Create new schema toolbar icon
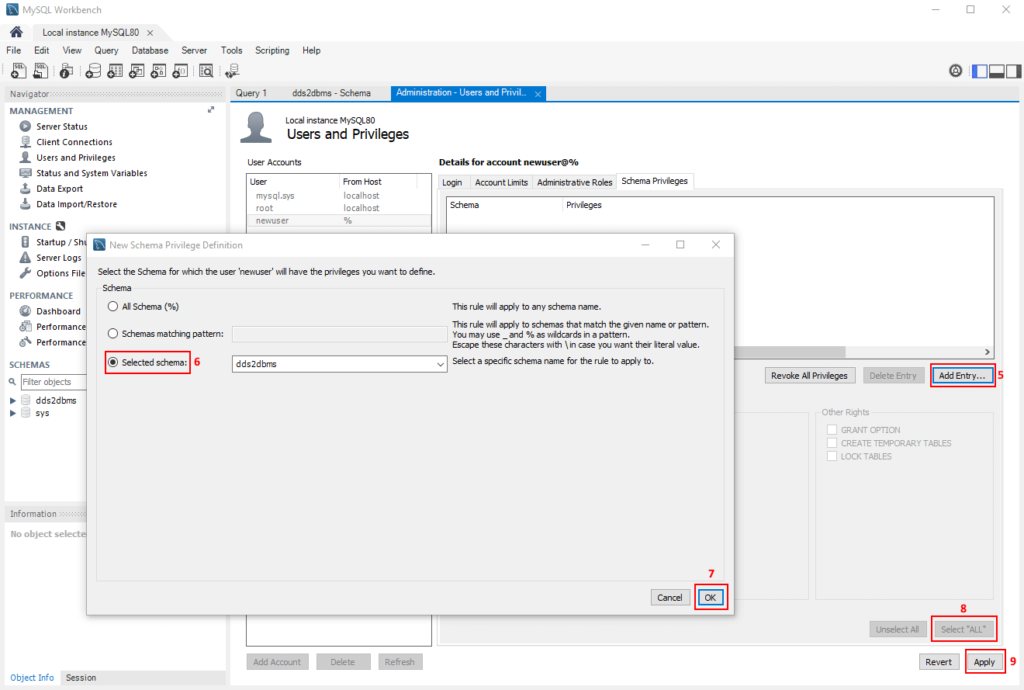1024x690 pixels. click(93, 71)
